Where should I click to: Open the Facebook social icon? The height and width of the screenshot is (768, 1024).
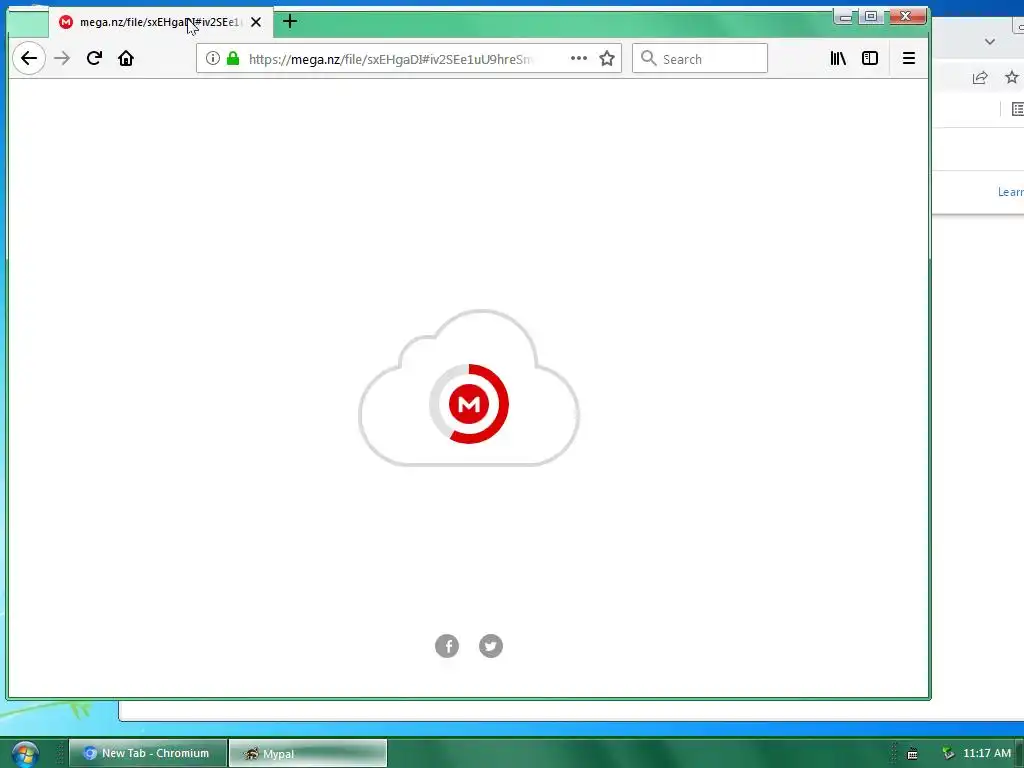click(447, 646)
